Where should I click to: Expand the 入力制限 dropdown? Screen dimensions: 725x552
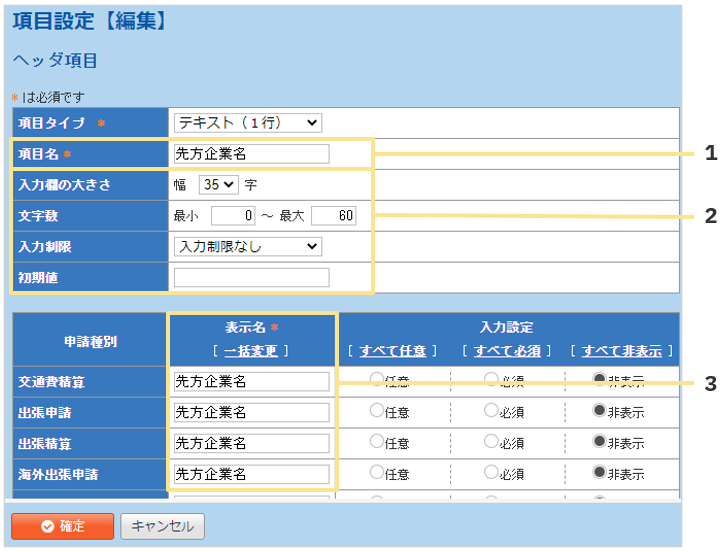pos(248,246)
